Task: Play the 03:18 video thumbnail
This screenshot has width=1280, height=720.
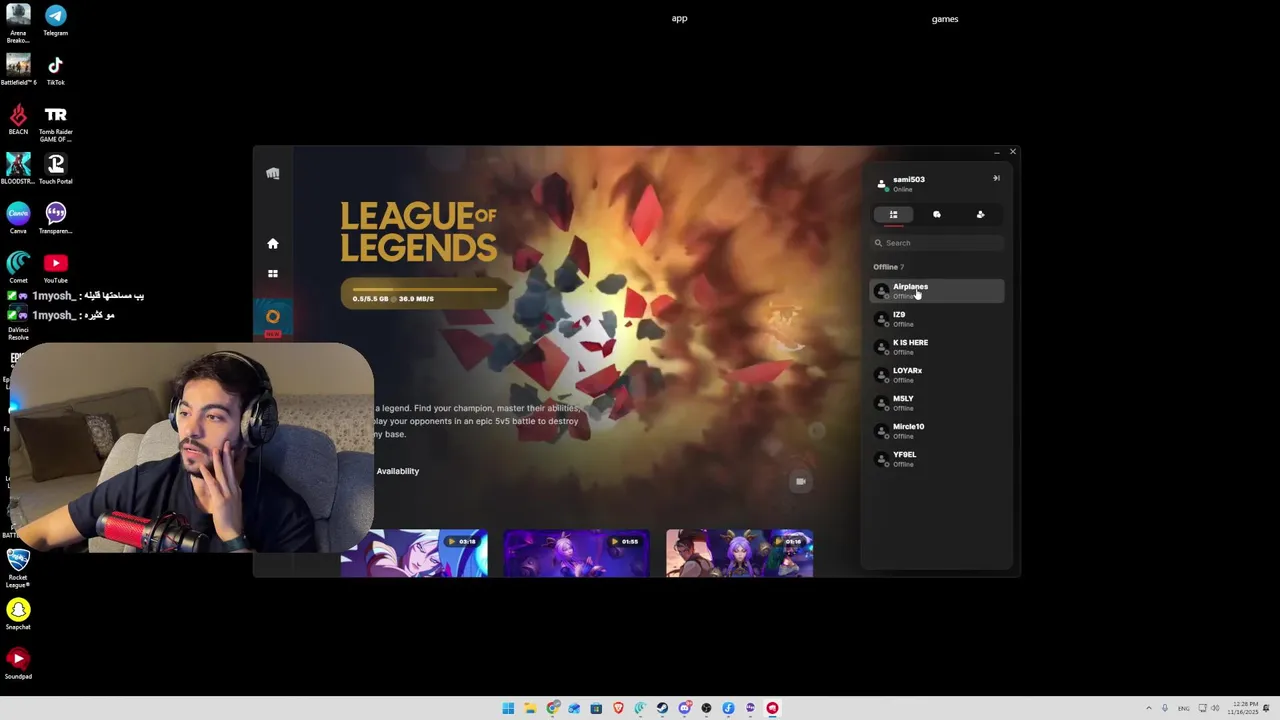Action: (414, 553)
